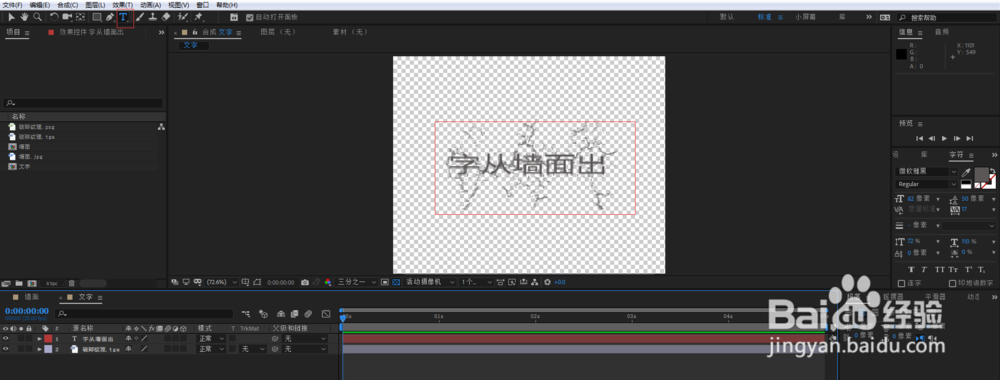Toggle the transparency grid button in viewer
This screenshot has width=1000, height=380.
pos(395,282)
